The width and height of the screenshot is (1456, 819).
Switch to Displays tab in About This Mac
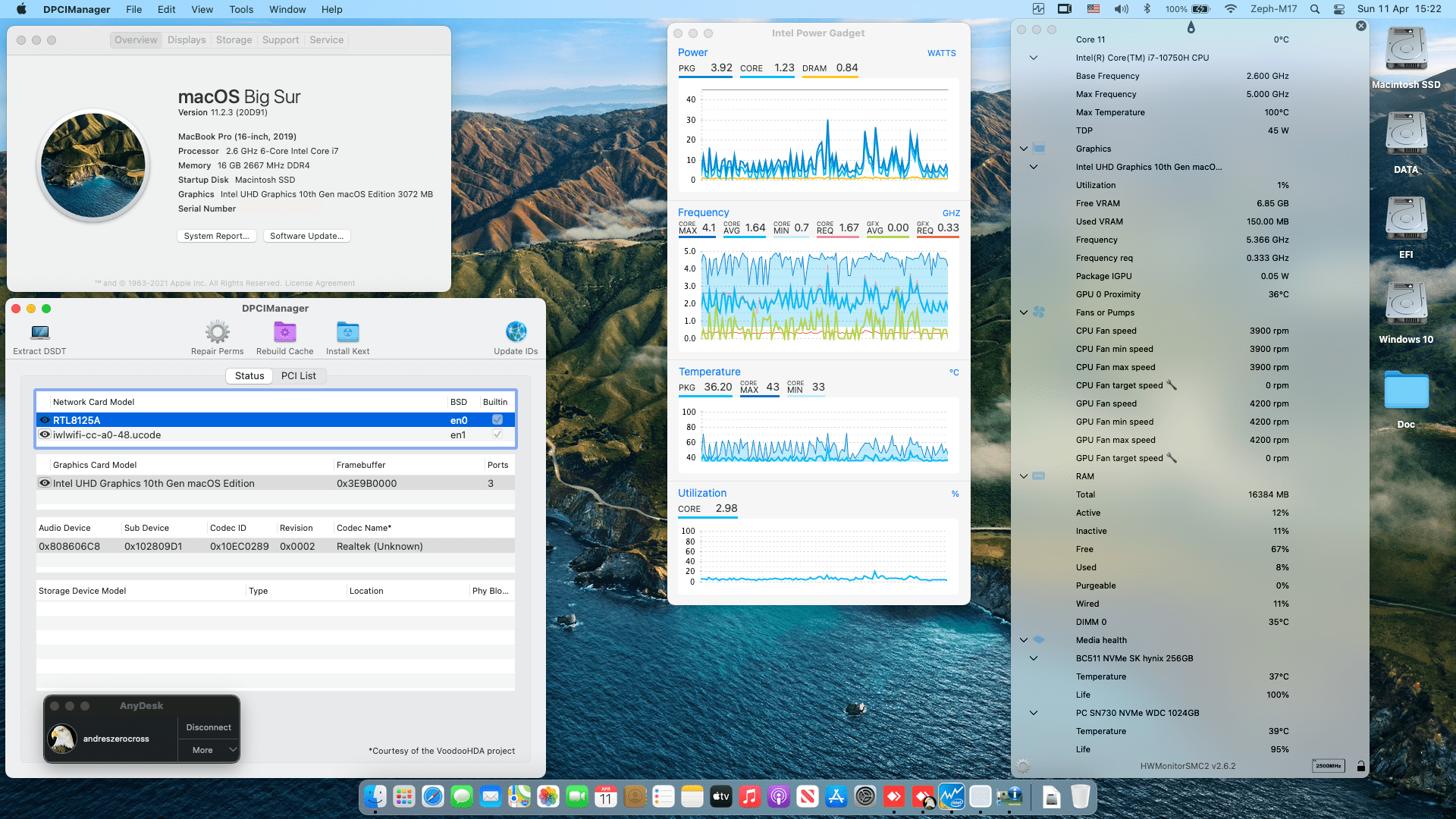(187, 39)
